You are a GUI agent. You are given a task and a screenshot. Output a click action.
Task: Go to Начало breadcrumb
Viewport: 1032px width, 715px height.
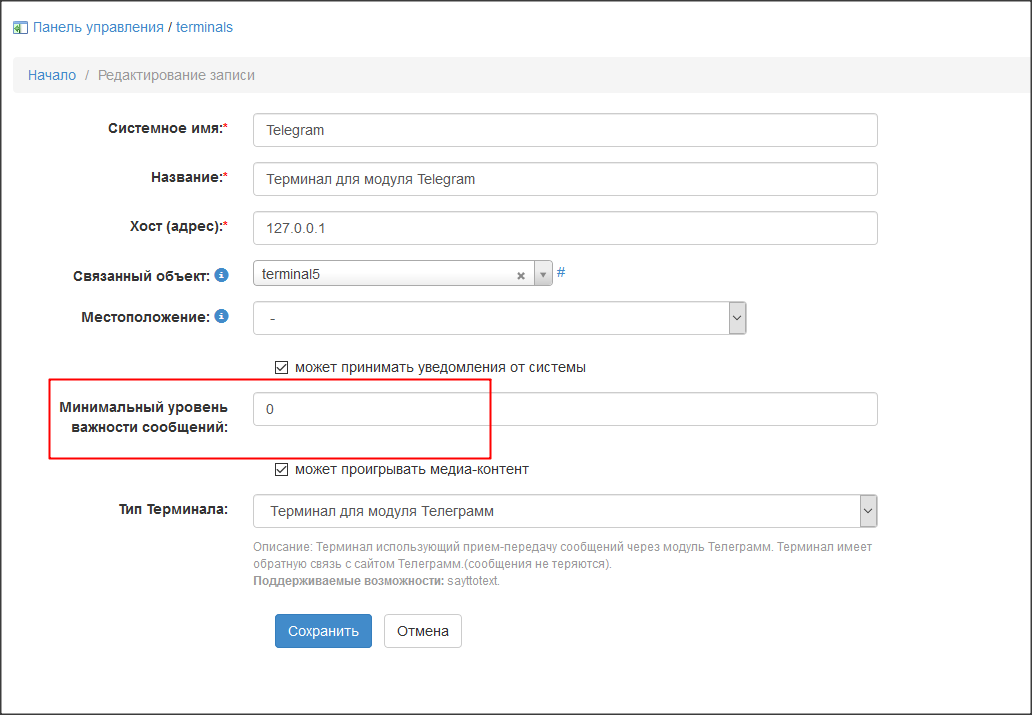52,75
